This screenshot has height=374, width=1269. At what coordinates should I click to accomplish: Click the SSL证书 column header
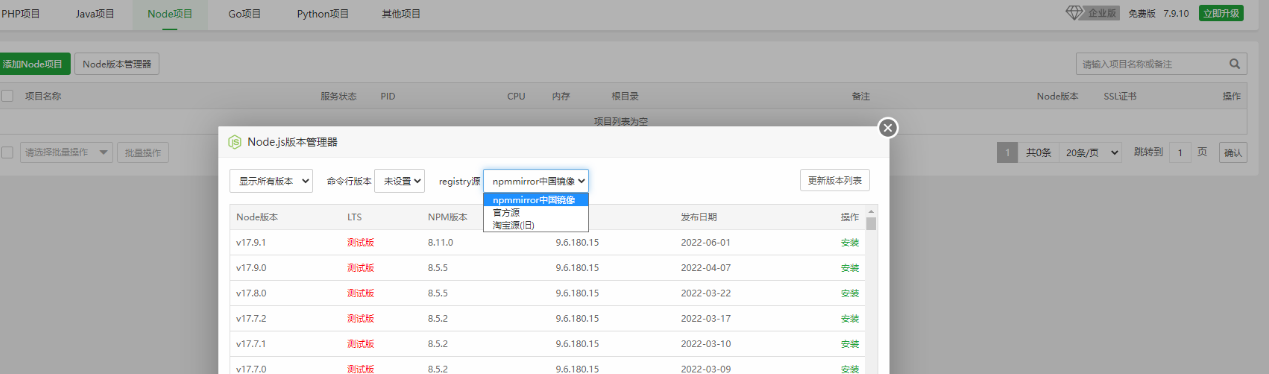click(1120, 96)
